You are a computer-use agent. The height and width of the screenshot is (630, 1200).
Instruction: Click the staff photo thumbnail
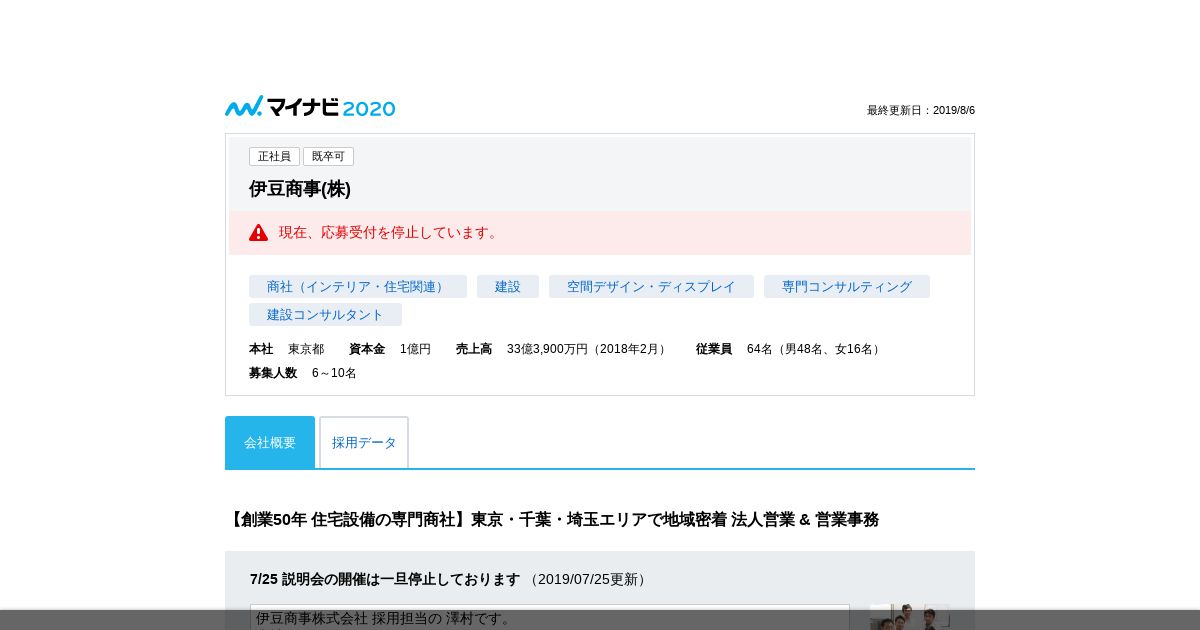910,617
